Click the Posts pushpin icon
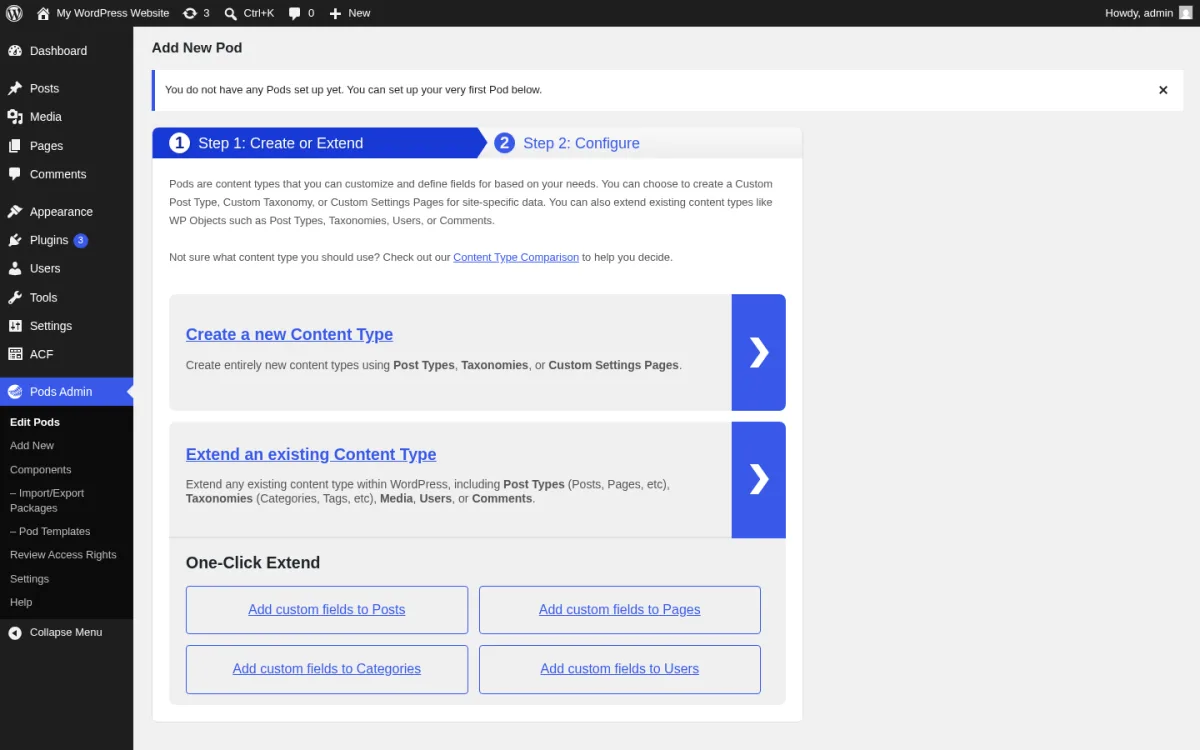Screen dimensions: 1200x750 (15, 88)
